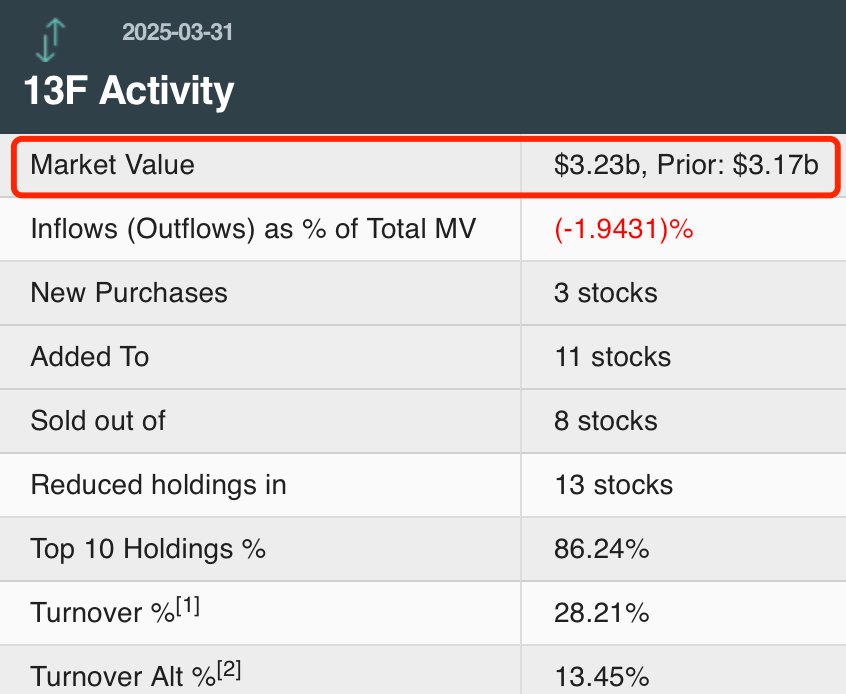Viewport: 846px width, 694px height.
Task: Click the 13F Activity heading
Action: pyautogui.click(x=129, y=91)
